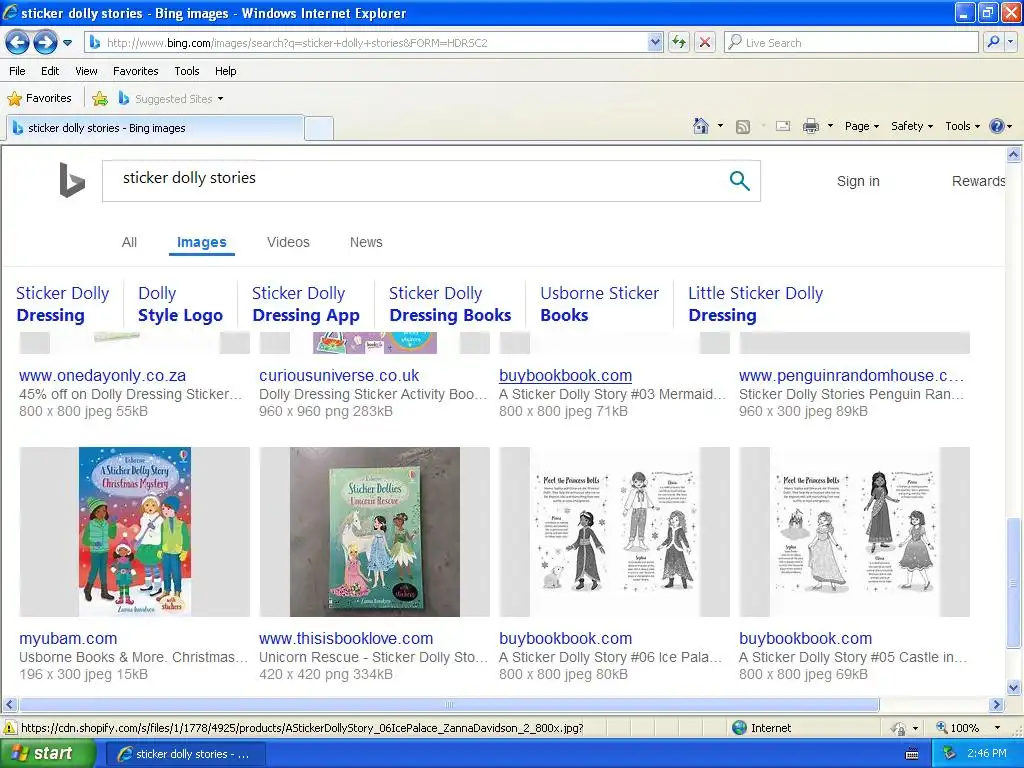Click the browser Forward arrow button
This screenshot has width=1024, height=768.
point(44,43)
